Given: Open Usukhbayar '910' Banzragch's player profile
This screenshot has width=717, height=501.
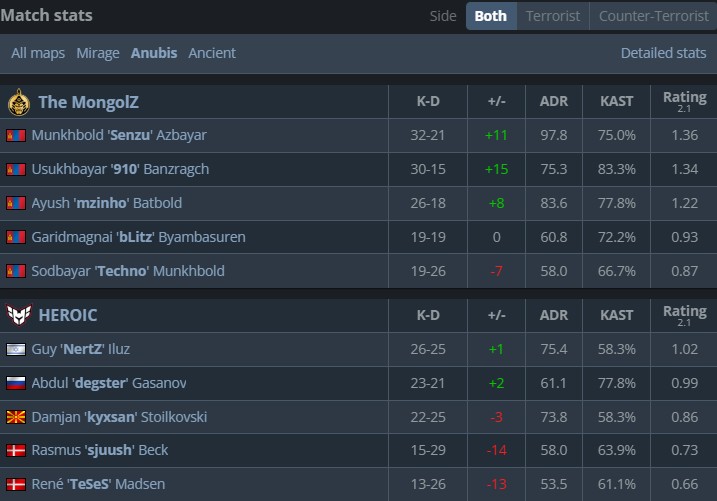Looking at the screenshot, I should [x=120, y=169].
